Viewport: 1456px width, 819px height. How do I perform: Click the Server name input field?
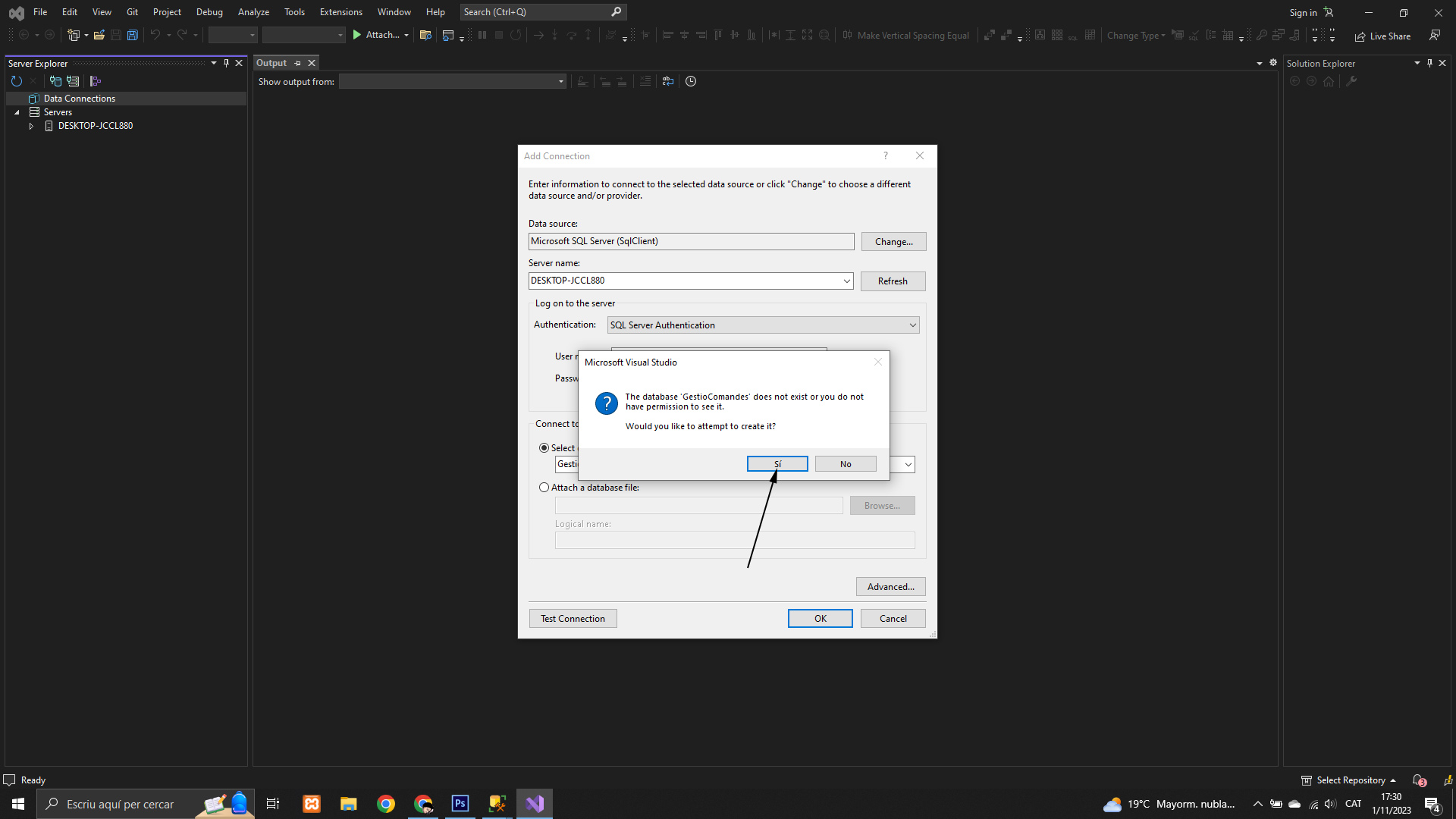click(x=682, y=281)
